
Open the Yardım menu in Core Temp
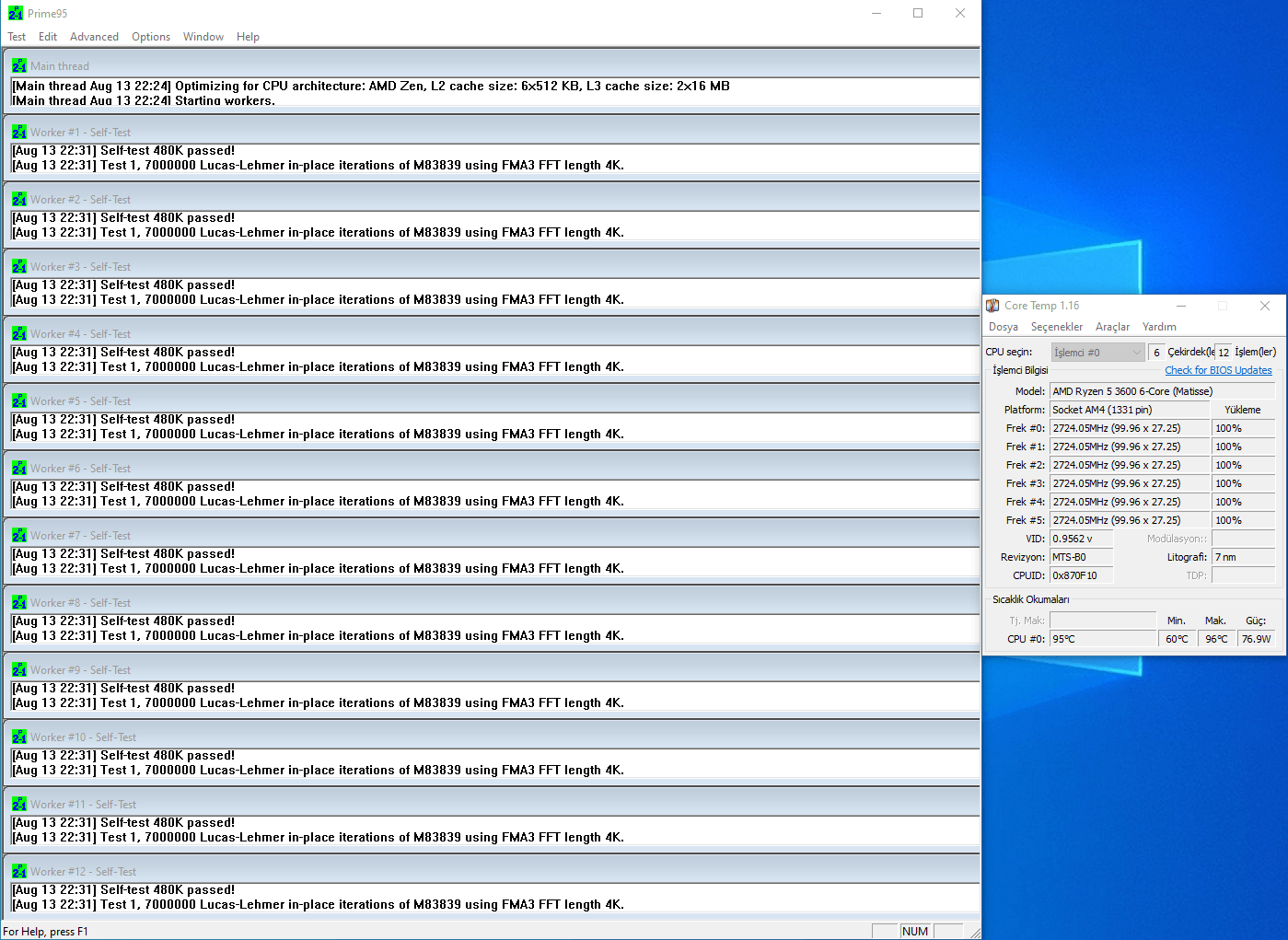[x=1159, y=327]
